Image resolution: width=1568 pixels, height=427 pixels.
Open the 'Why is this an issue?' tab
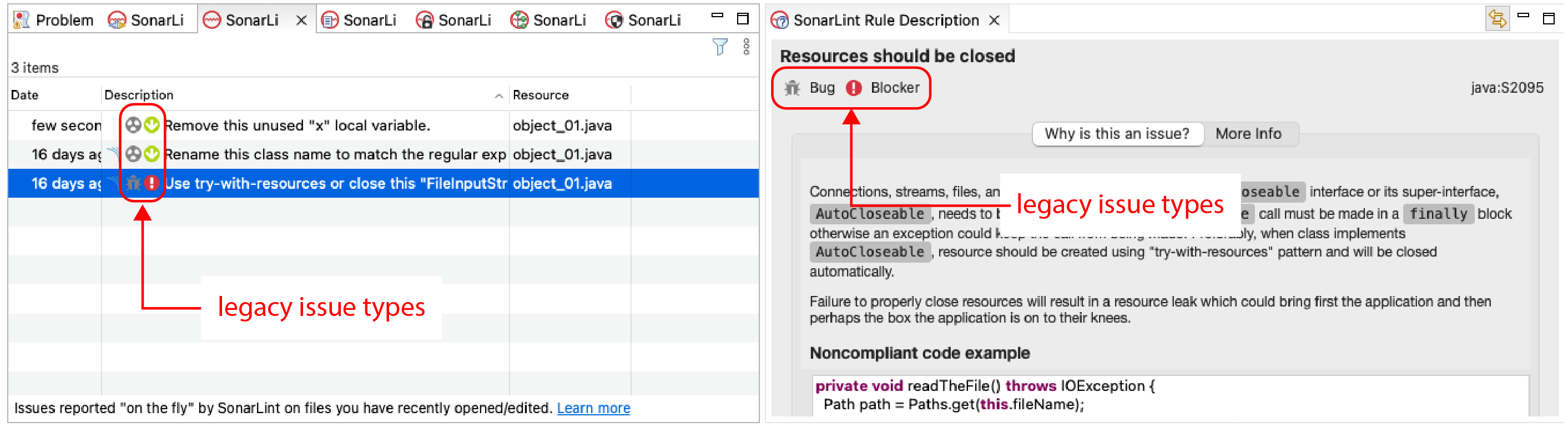coord(1117,133)
